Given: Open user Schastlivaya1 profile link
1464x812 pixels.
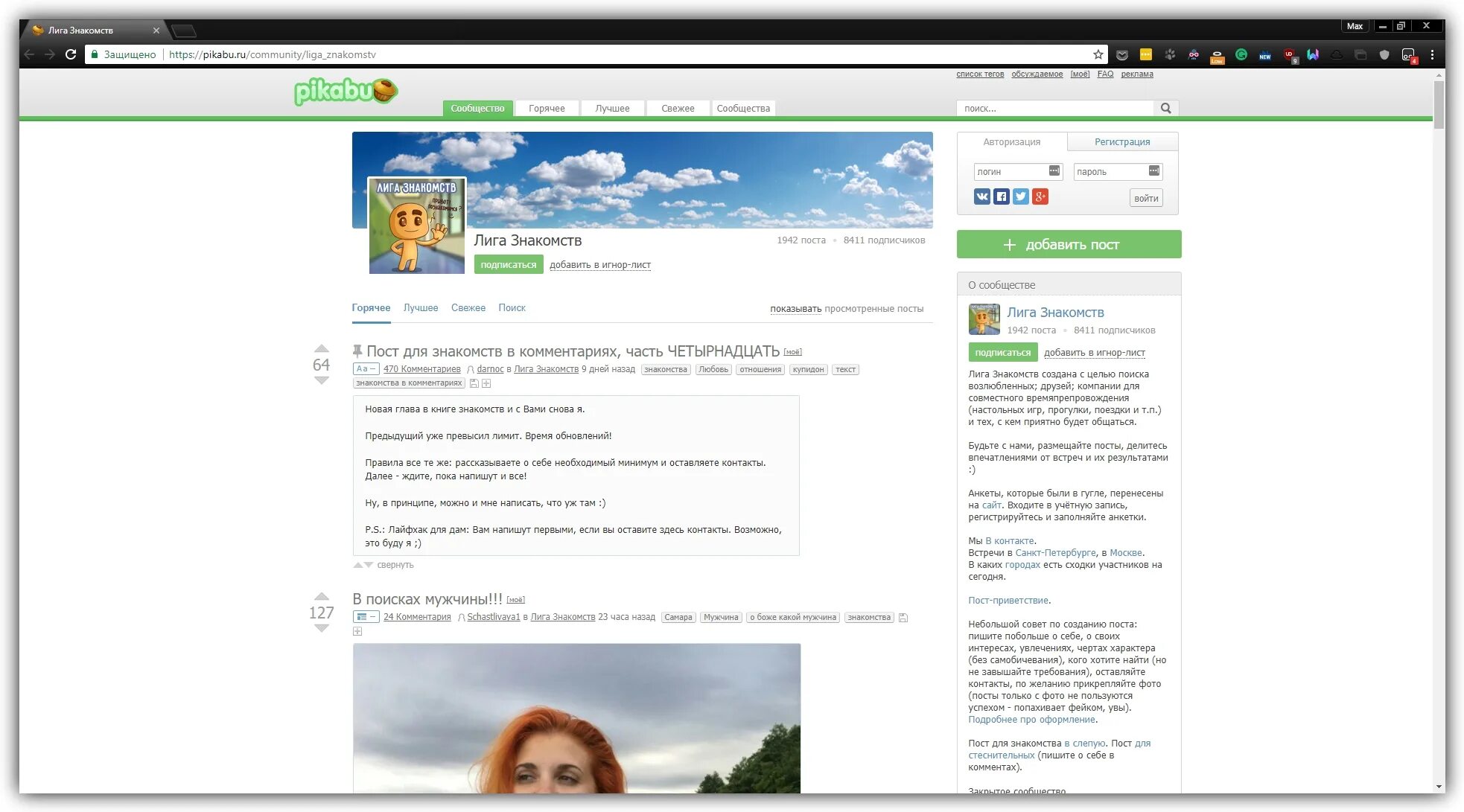Looking at the screenshot, I should click(494, 617).
